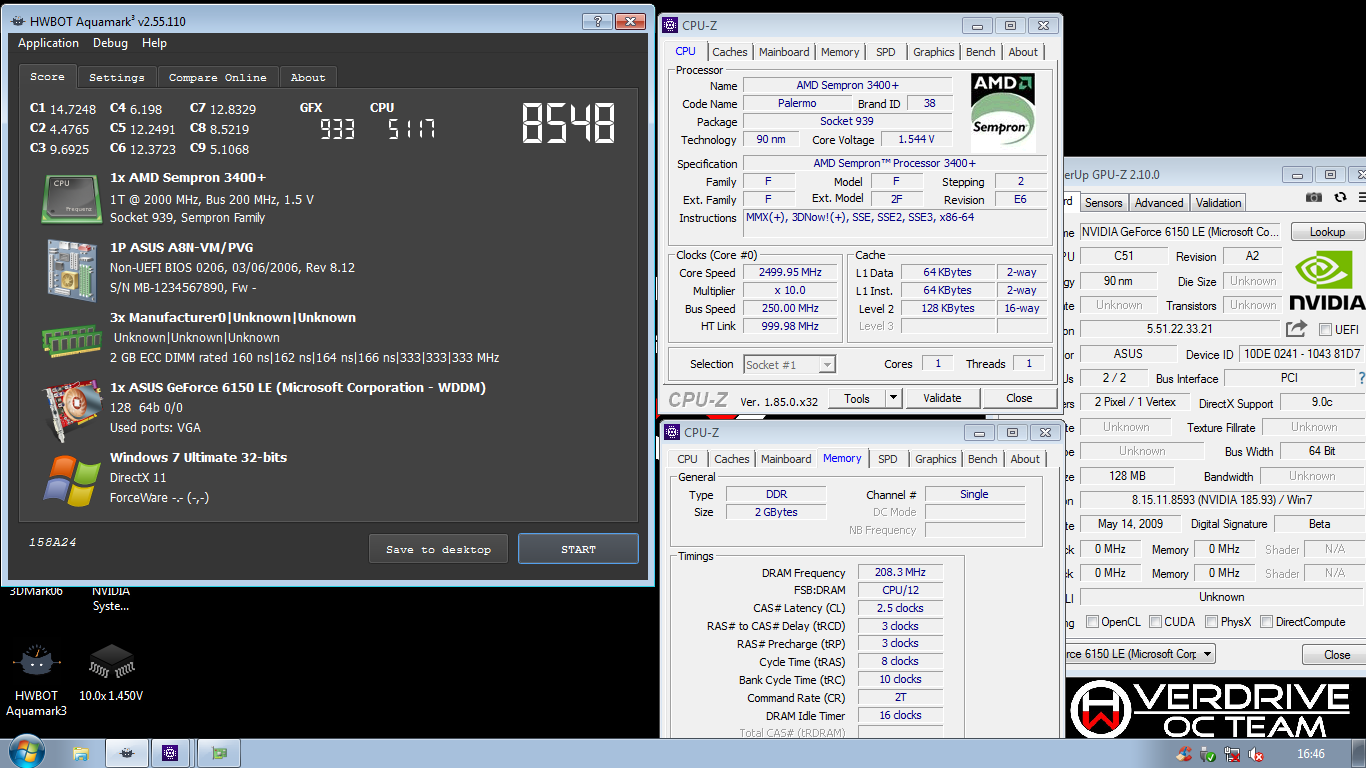The image size is (1366, 768).
Task: Open the Help menu in Aquamark
Action: [x=154, y=43]
